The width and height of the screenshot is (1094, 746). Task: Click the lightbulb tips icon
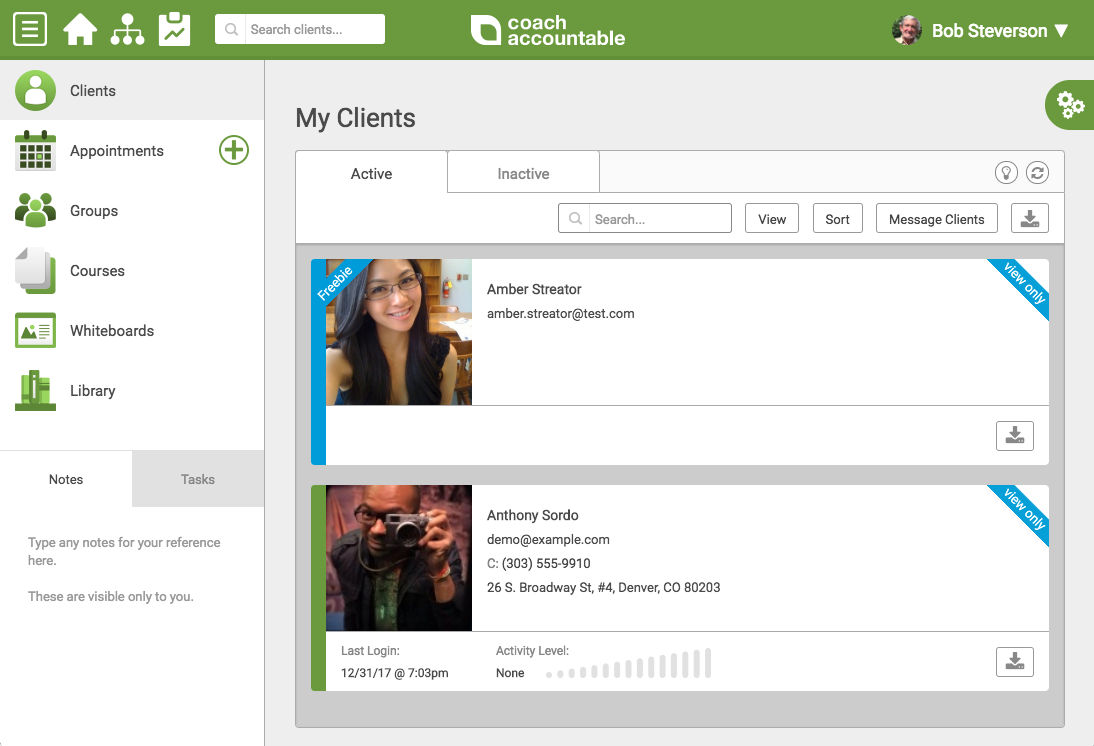tap(1006, 172)
